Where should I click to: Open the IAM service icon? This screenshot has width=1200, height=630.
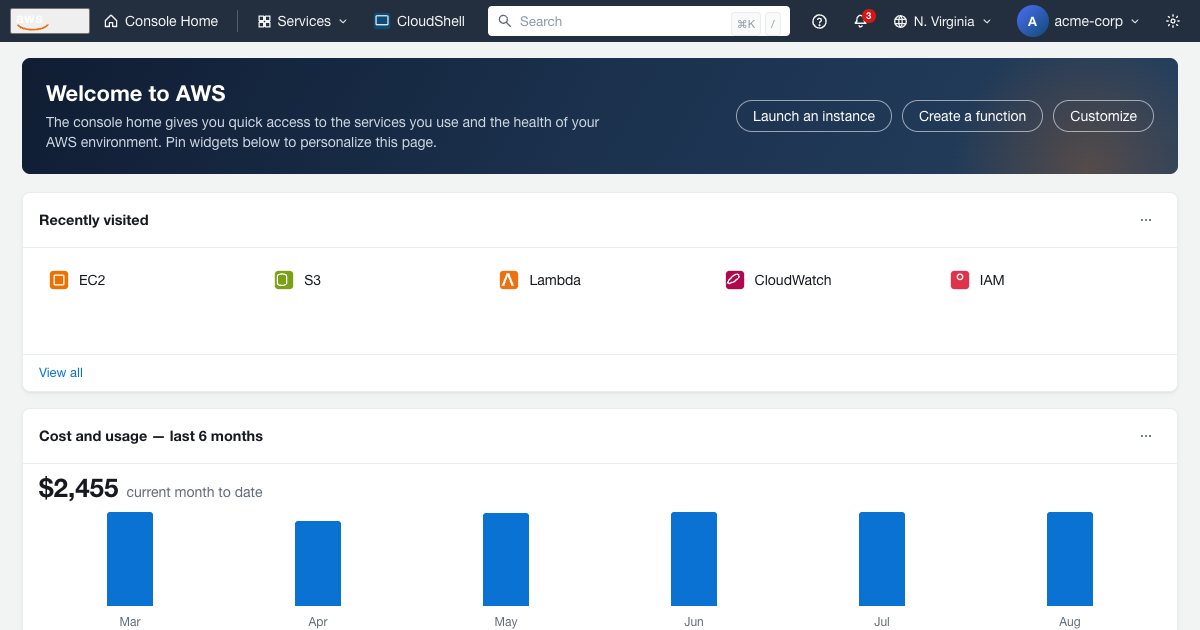click(960, 280)
